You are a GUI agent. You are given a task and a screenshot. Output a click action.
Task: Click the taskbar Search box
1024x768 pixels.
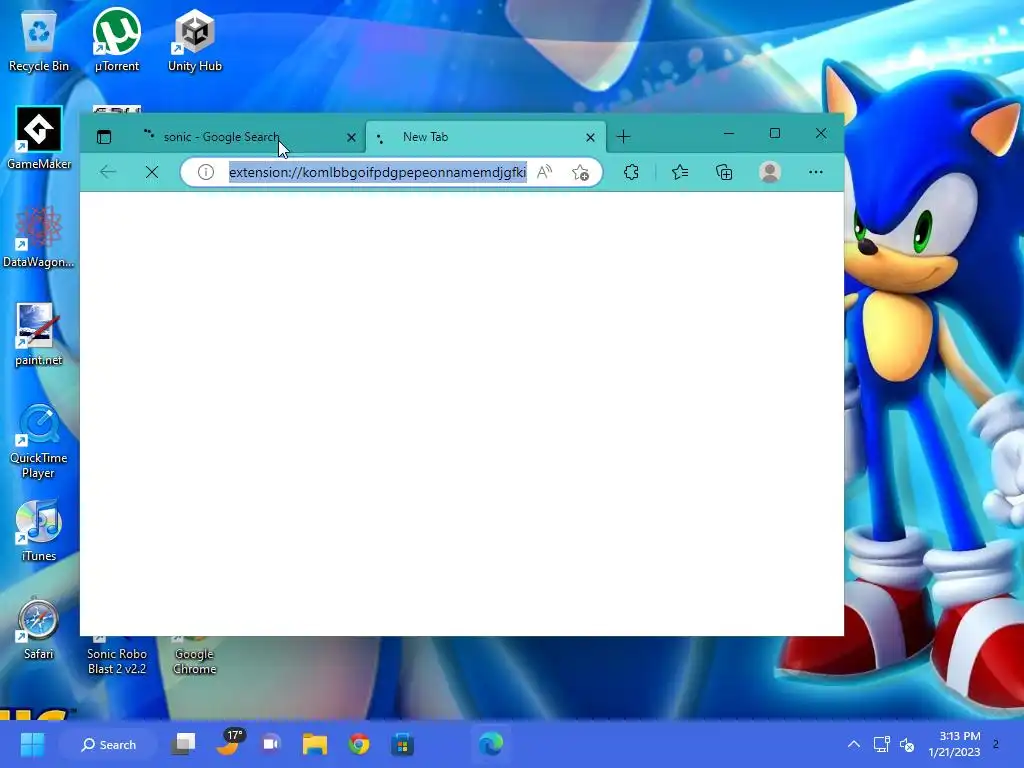pos(108,744)
